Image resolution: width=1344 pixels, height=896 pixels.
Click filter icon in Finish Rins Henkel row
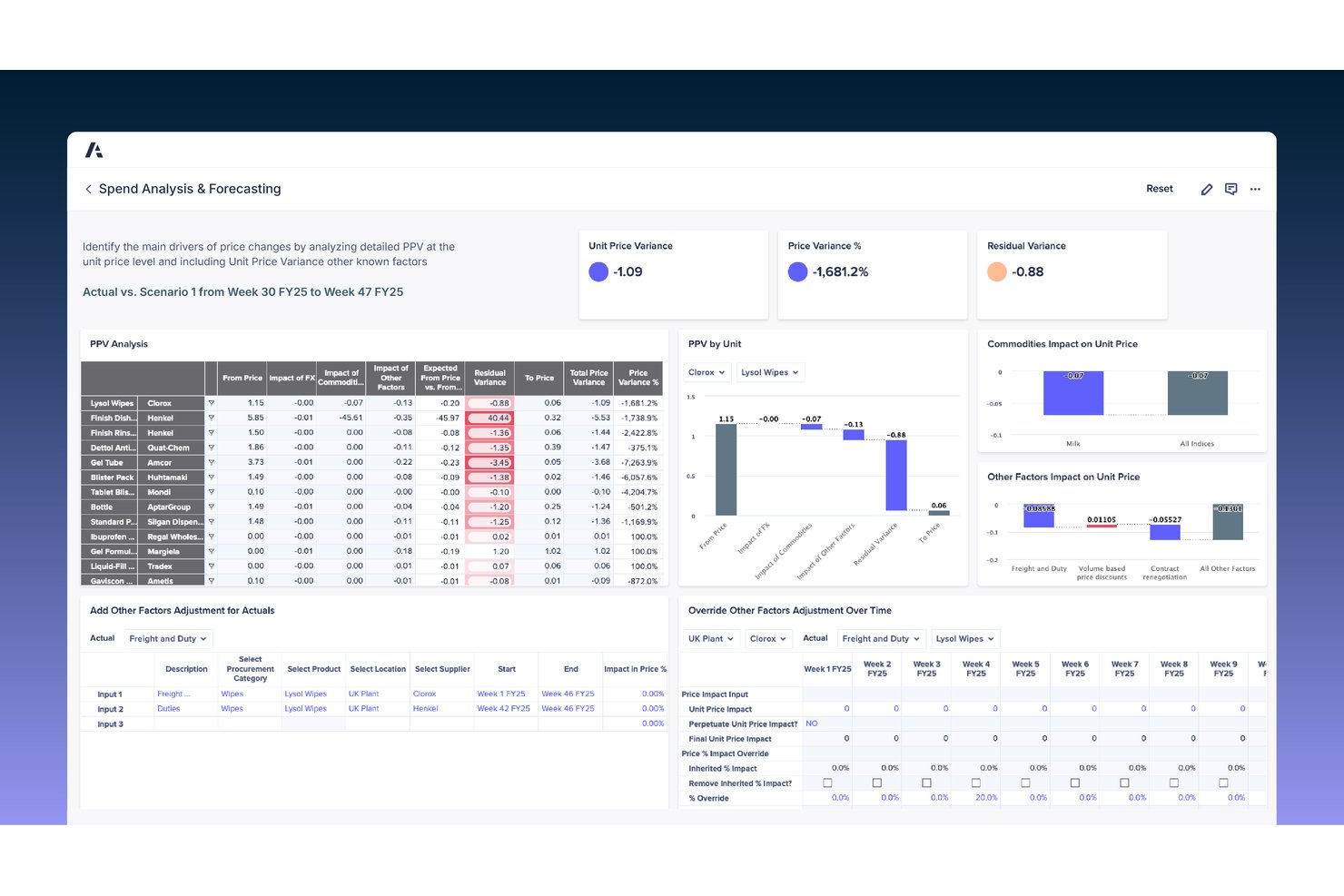[x=212, y=433]
